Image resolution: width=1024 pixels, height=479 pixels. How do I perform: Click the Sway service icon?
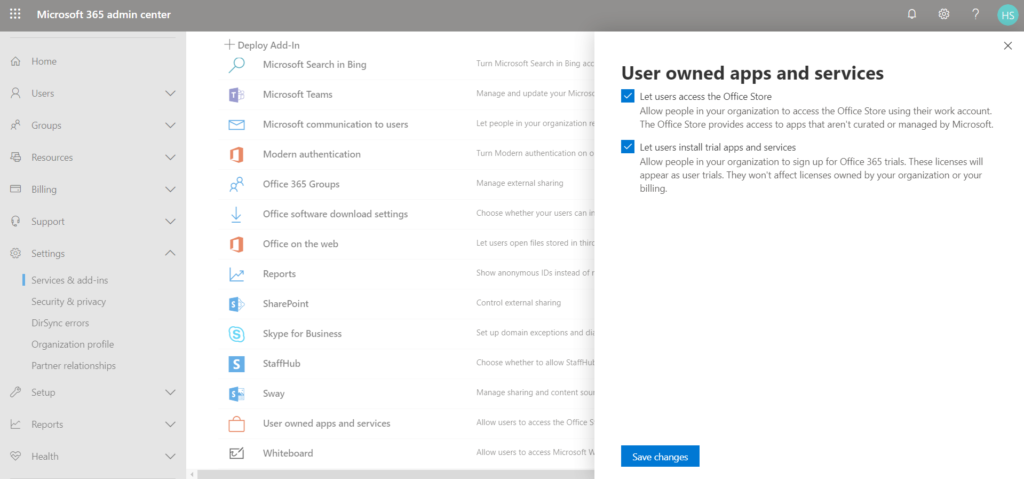pyautogui.click(x=237, y=393)
